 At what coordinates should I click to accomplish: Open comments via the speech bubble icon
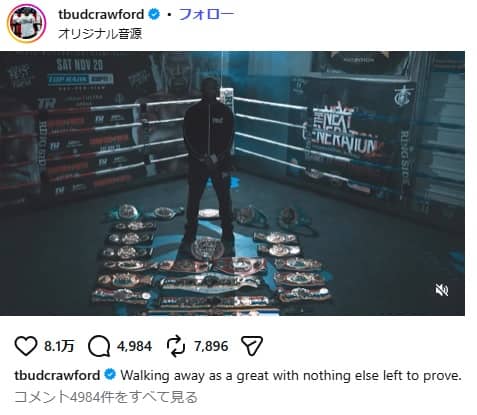point(99,346)
